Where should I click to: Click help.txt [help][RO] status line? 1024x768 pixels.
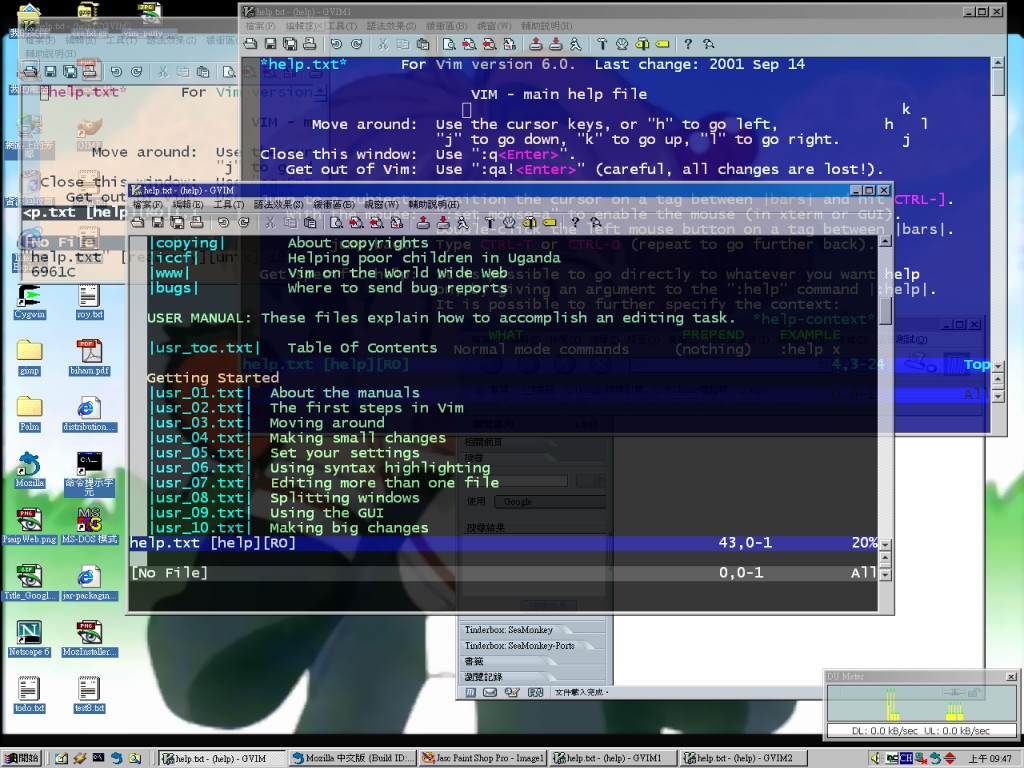pos(503,543)
